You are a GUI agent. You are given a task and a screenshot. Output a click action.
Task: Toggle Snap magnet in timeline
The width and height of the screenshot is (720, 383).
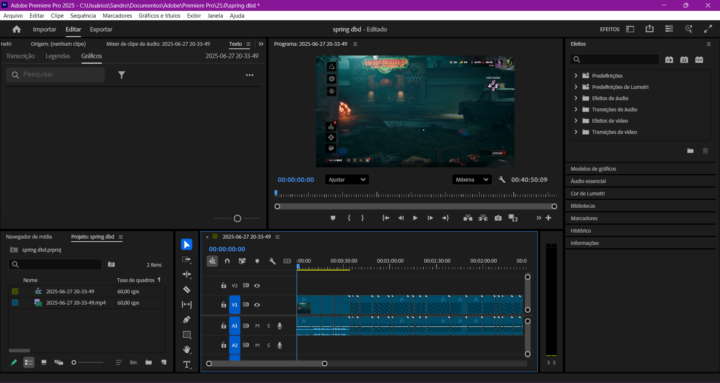[x=227, y=261]
